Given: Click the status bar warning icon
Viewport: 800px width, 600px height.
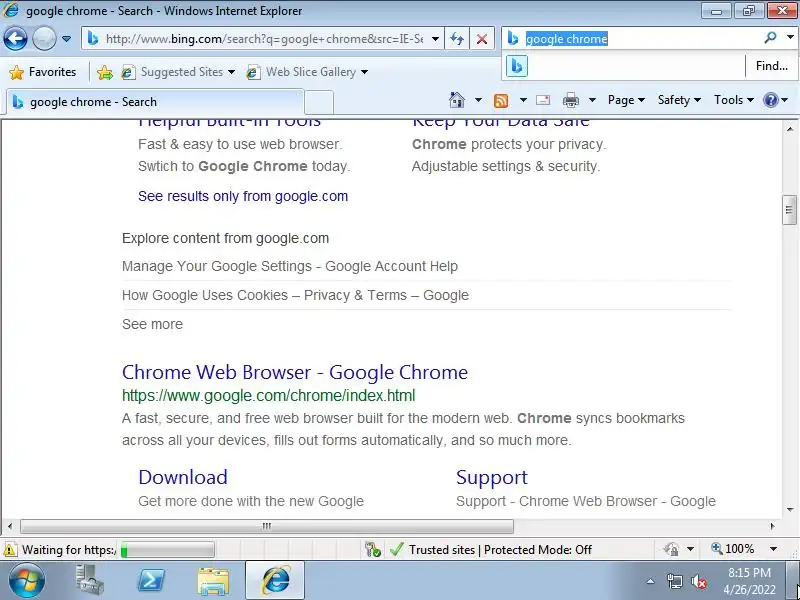Looking at the screenshot, I should tap(10, 550).
